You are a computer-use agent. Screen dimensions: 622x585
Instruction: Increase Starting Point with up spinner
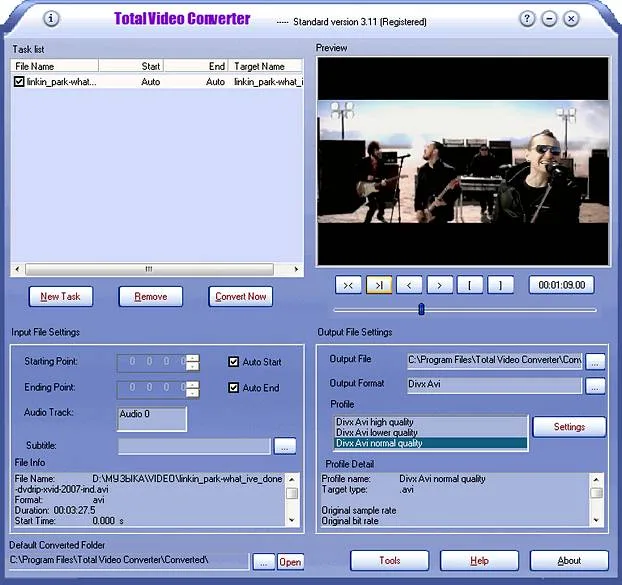pyautogui.click(x=193, y=358)
